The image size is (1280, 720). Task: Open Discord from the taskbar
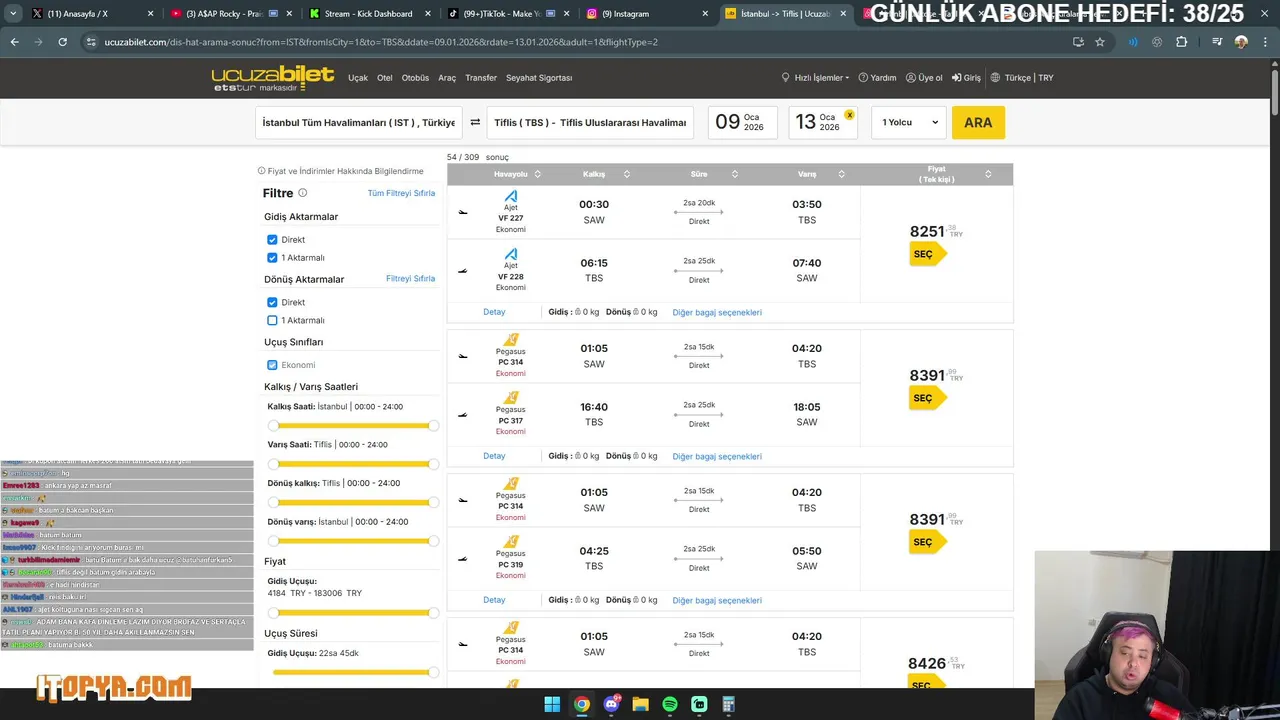point(611,704)
